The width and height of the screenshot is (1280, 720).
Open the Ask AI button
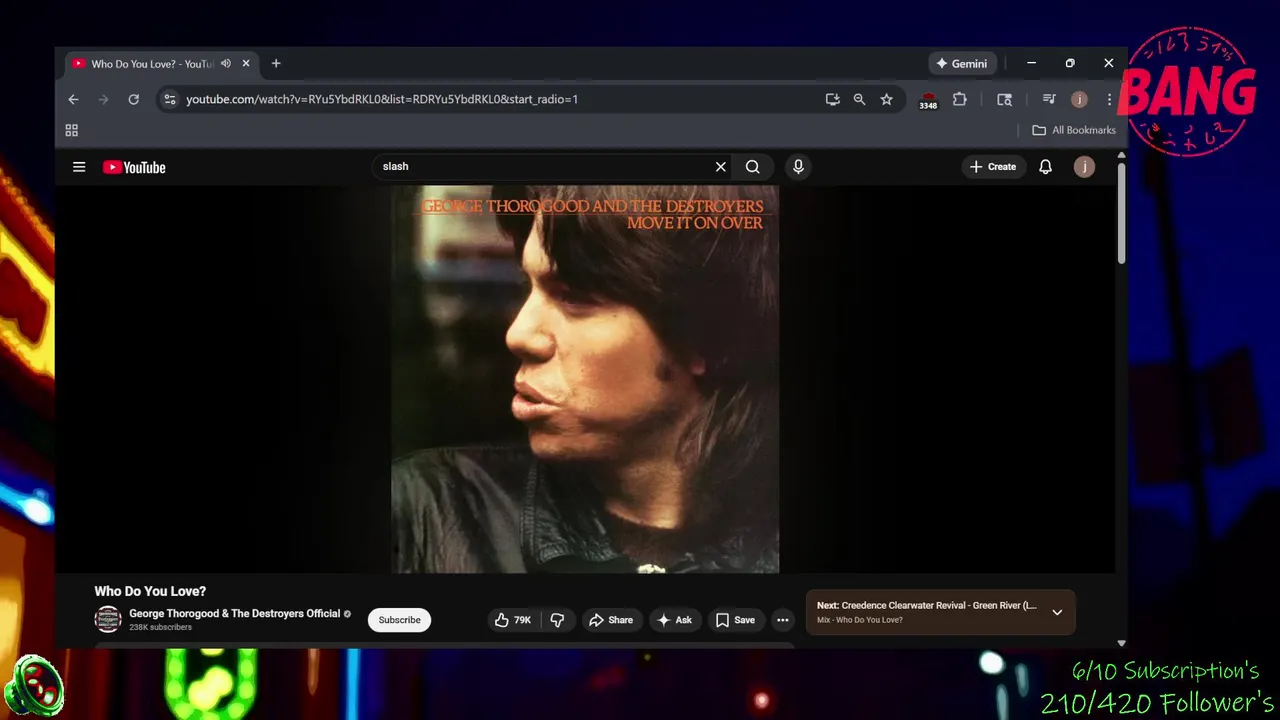point(674,620)
